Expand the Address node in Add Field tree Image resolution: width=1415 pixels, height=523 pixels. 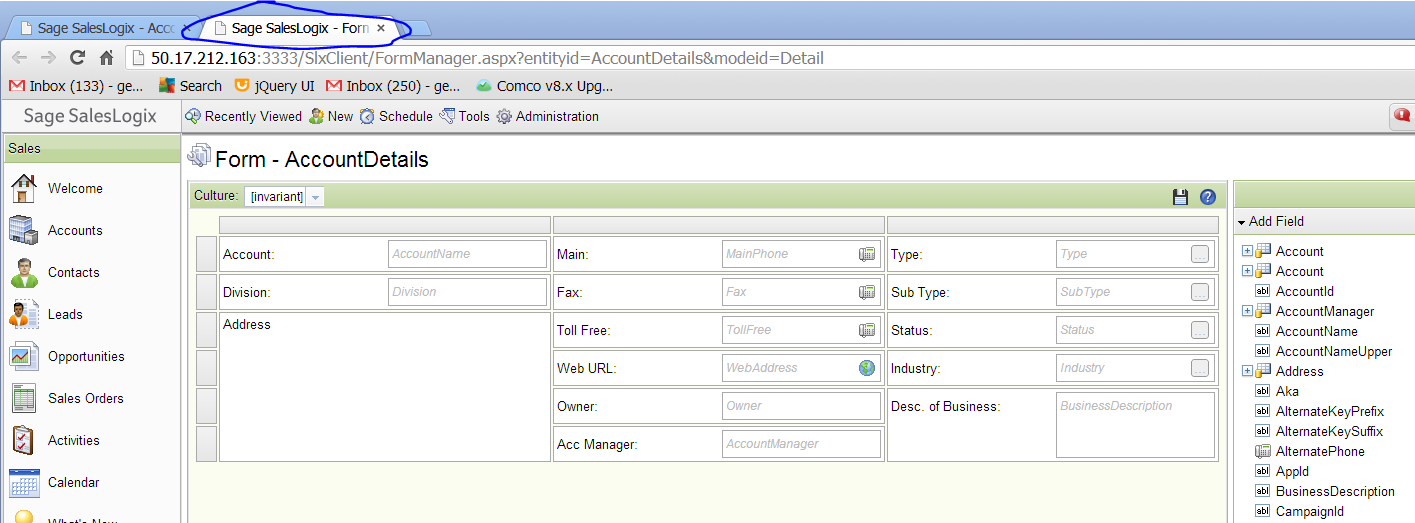click(x=1247, y=371)
